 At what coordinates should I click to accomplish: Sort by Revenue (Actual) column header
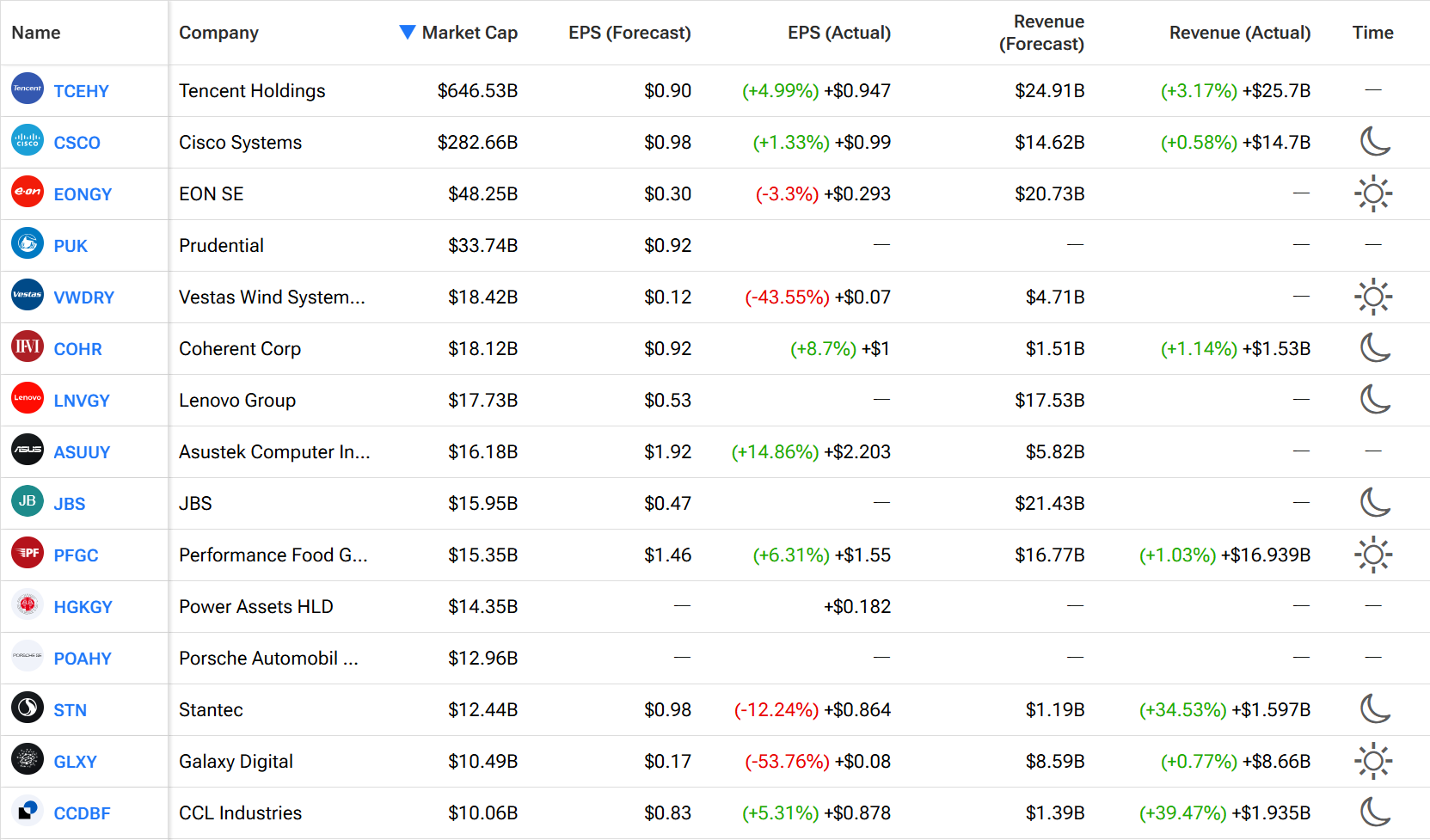(x=1240, y=33)
